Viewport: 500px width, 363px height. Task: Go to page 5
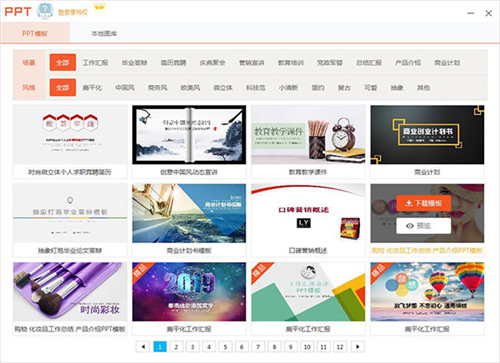[x=225, y=347]
